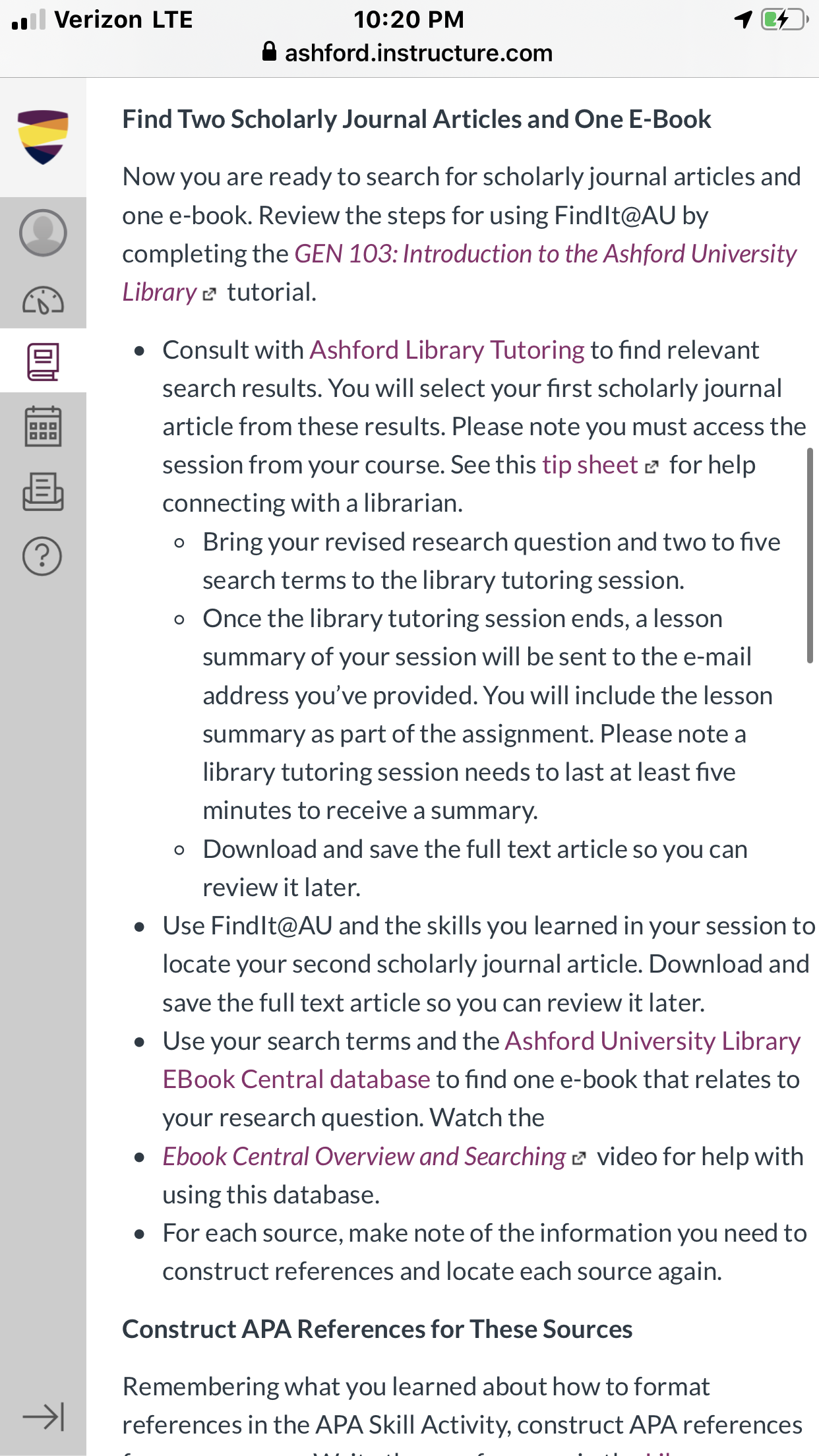Click the external link icon after tip sheet

click(x=652, y=467)
